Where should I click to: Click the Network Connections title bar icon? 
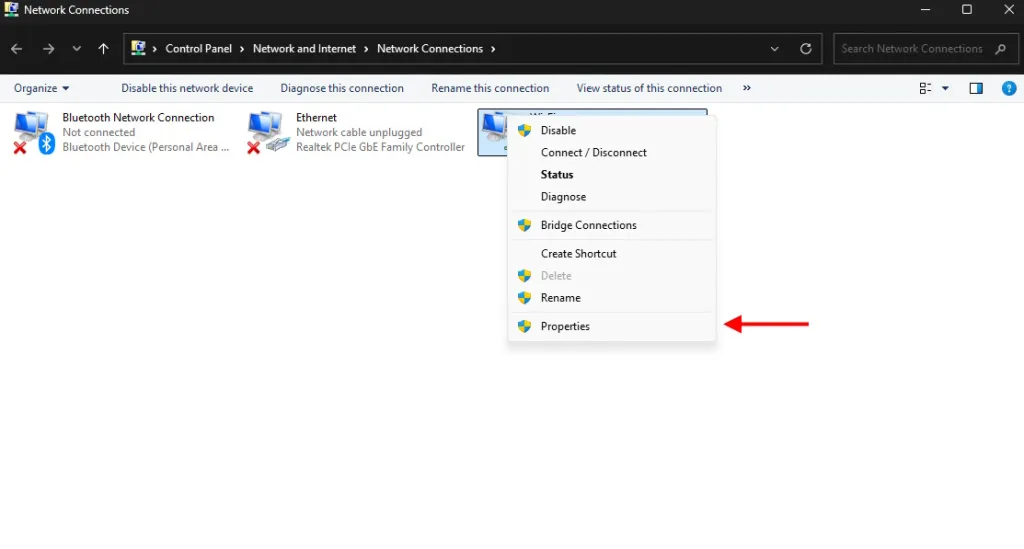point(11,10)
